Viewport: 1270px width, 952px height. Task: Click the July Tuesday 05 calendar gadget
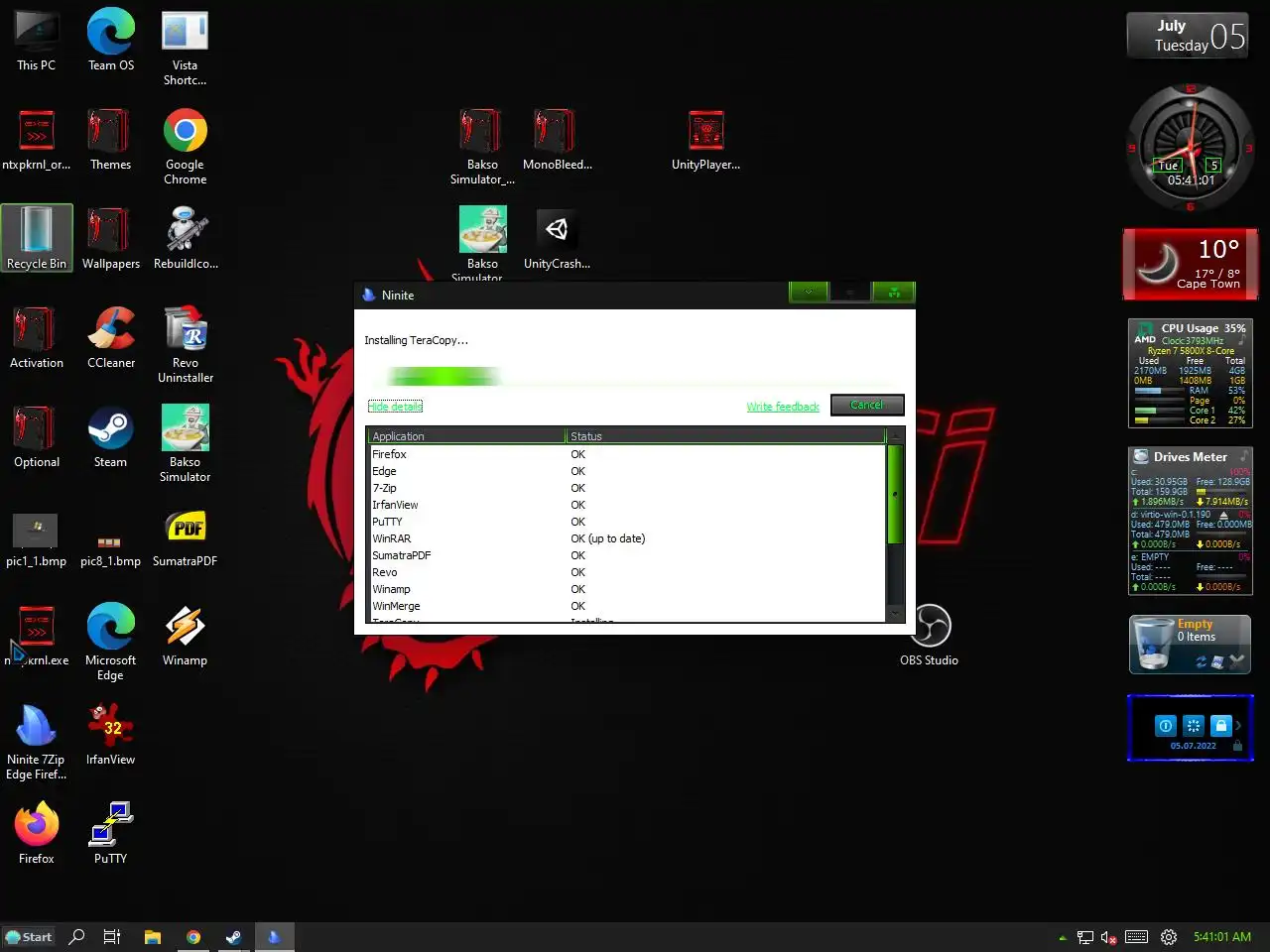pos(1188,36)
